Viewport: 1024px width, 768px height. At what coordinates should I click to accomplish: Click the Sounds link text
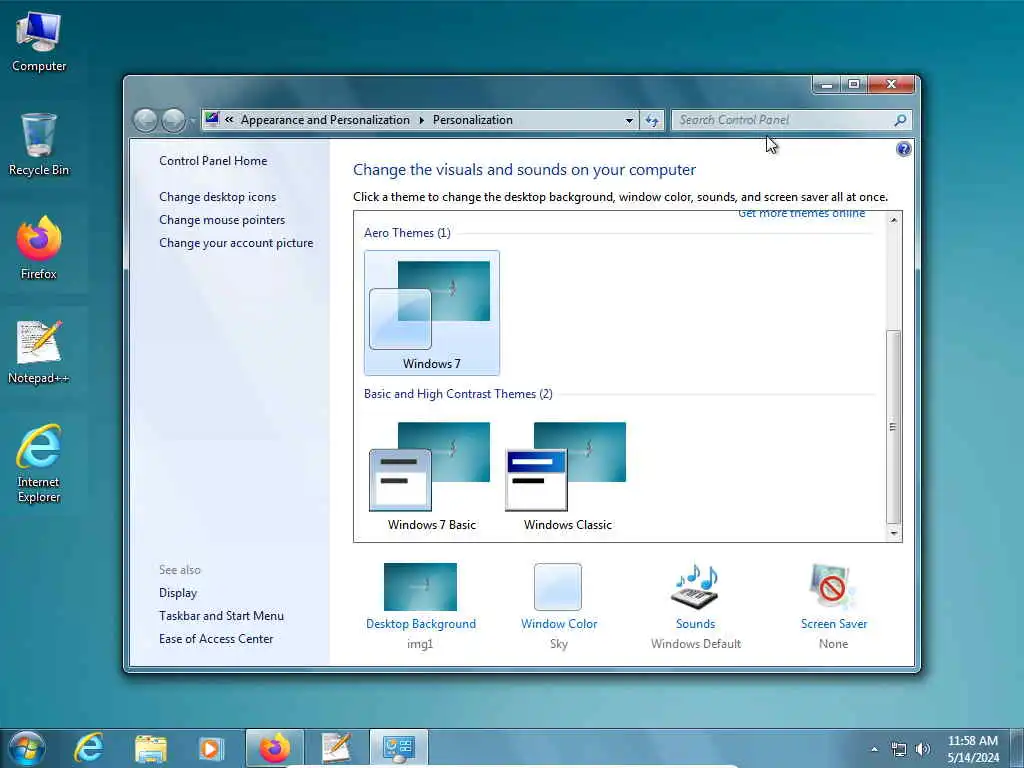pos(696,624)
